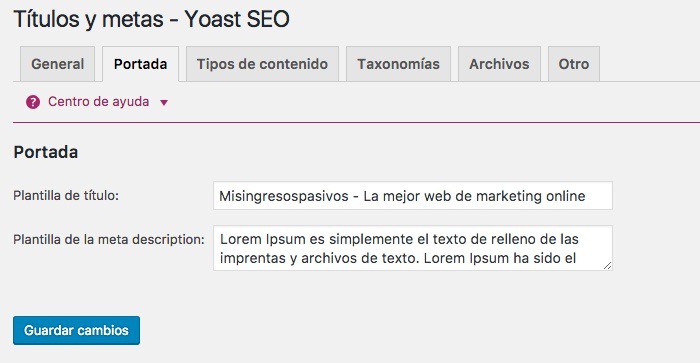
Task: Open the Otro tab
Action: (x=574, y=64)
